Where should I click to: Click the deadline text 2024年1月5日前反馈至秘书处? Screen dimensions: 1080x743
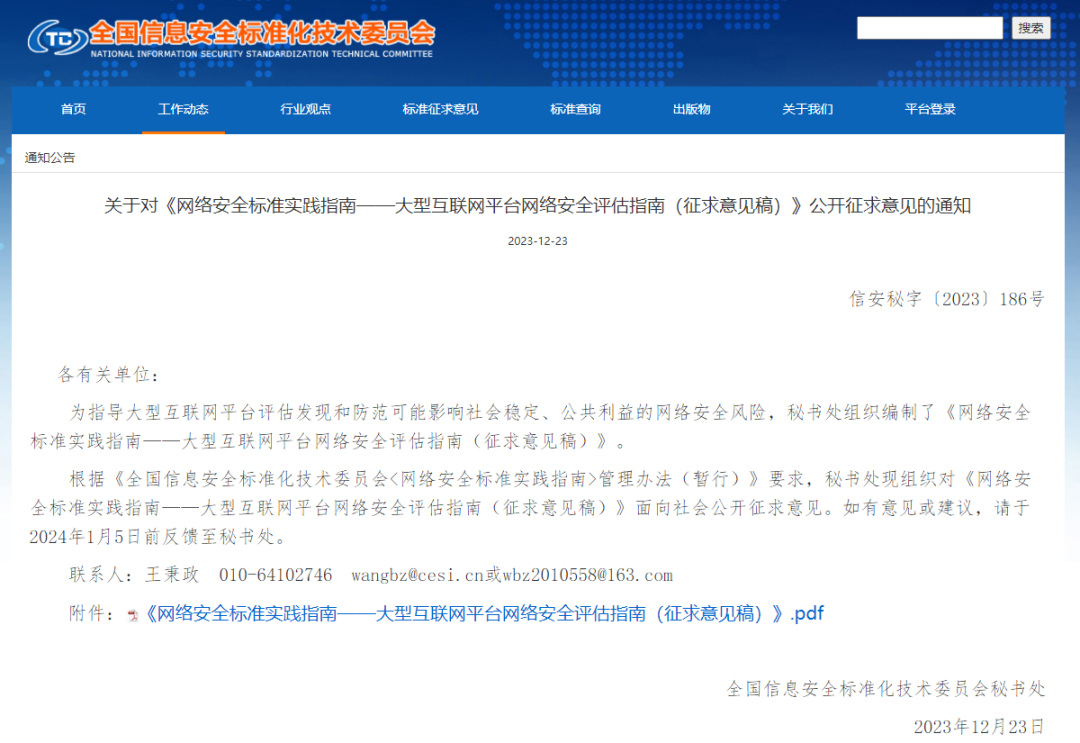point(157,536)
